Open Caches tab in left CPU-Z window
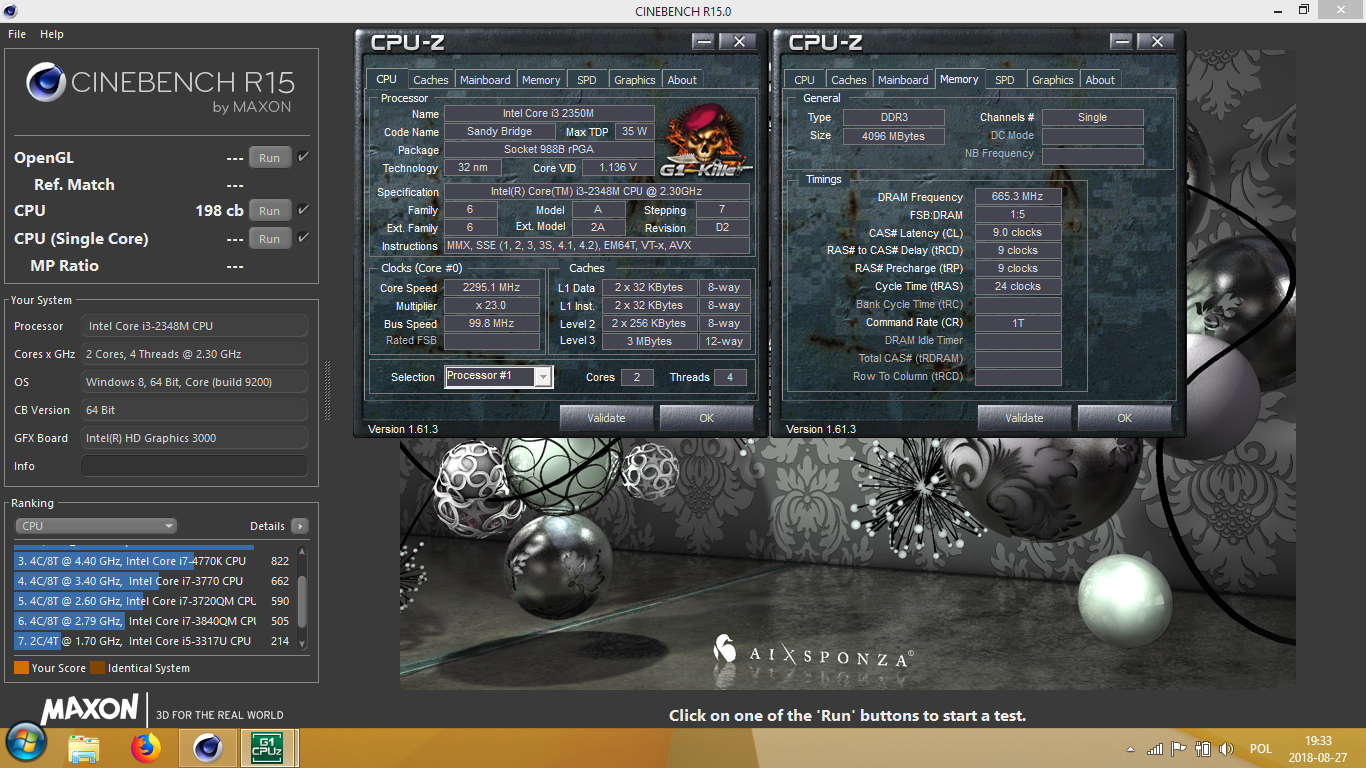This screenshot has width=1366, height=768. pos(431,80)
